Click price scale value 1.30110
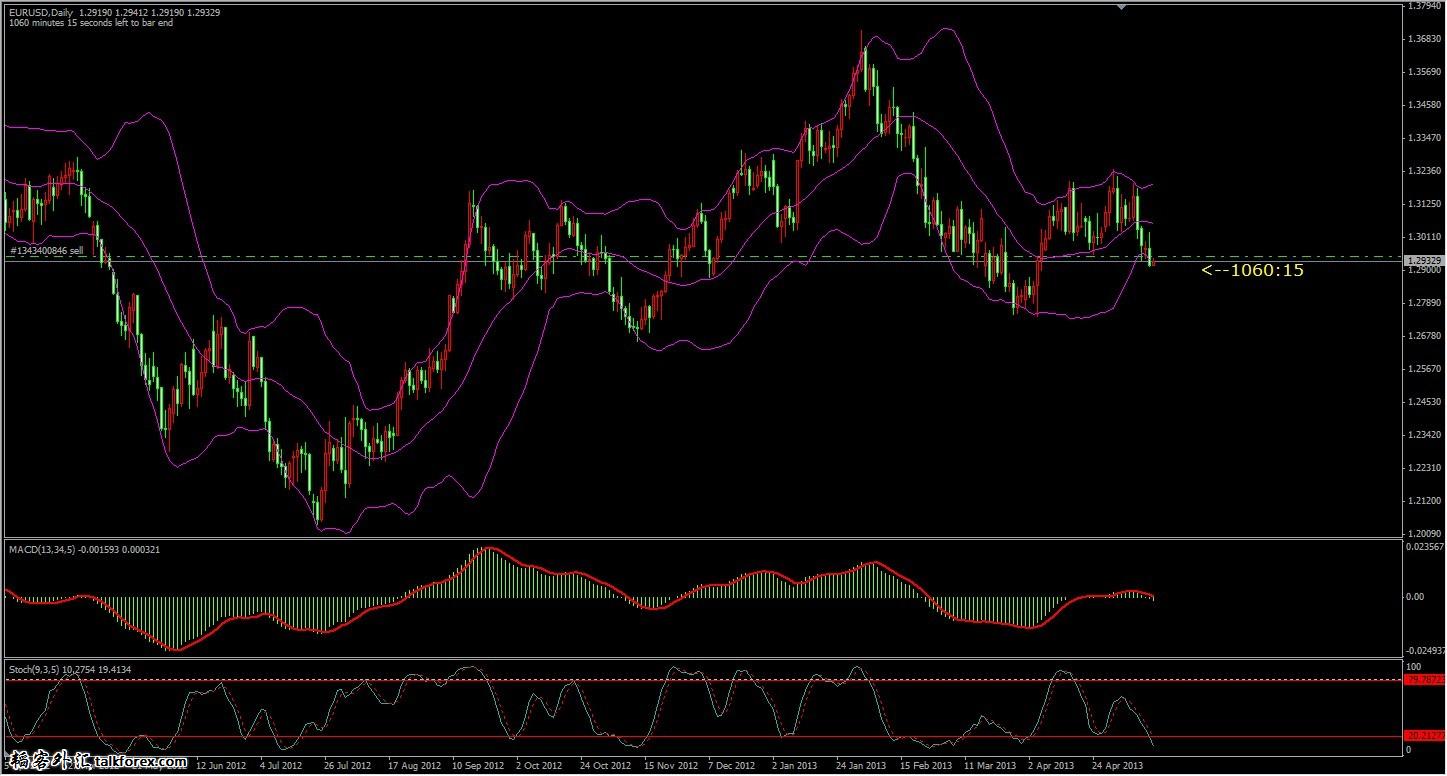The height and width of the screenshot is (776, 1447). coord(1423,237)
